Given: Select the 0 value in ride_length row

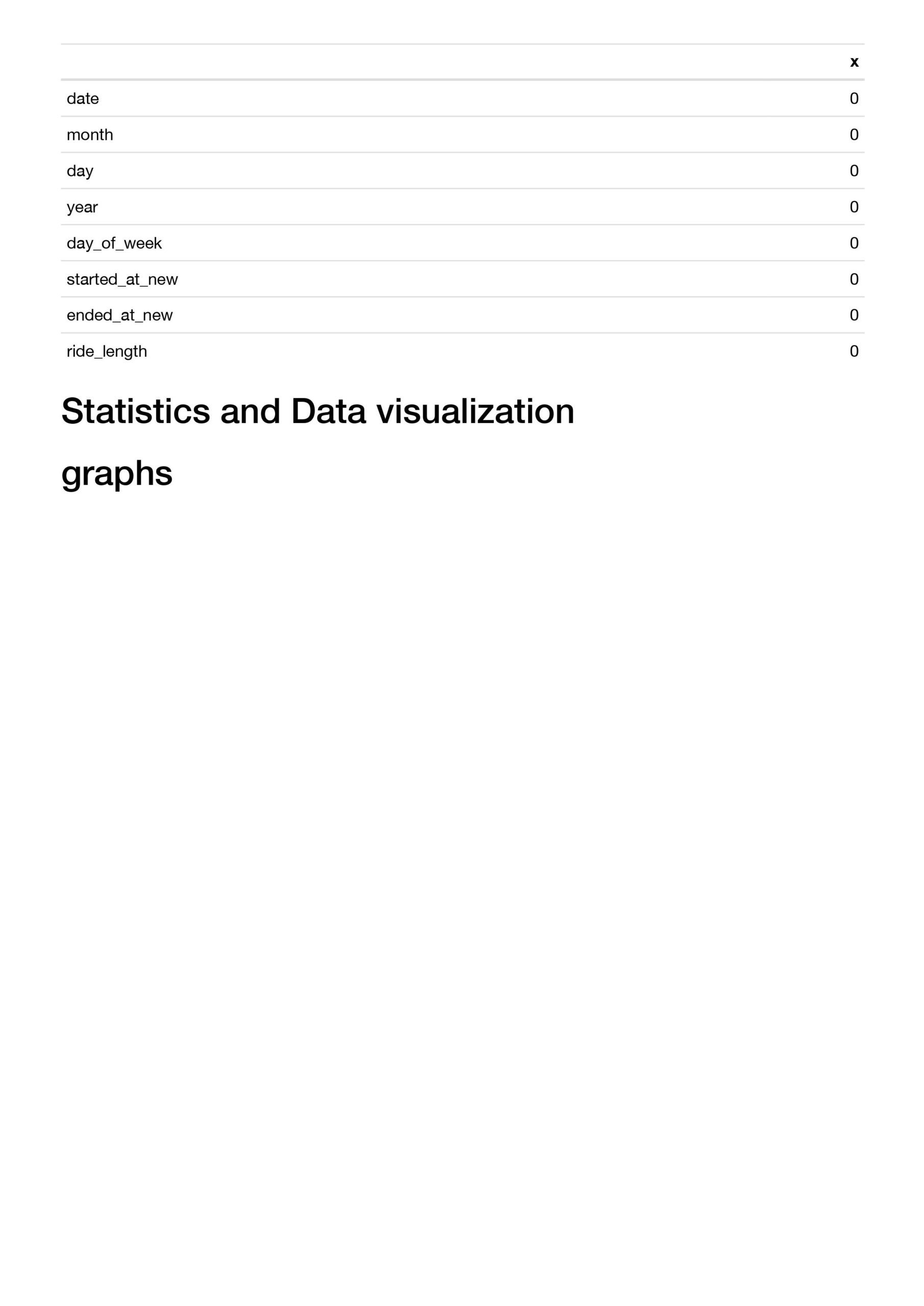Looking at the screenshot, I should coord(854,351).
